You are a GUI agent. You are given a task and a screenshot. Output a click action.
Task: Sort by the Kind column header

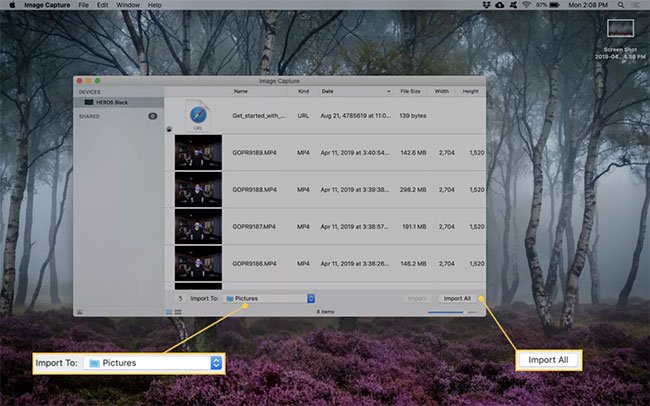pyautogui.click(x=303, y=91)
